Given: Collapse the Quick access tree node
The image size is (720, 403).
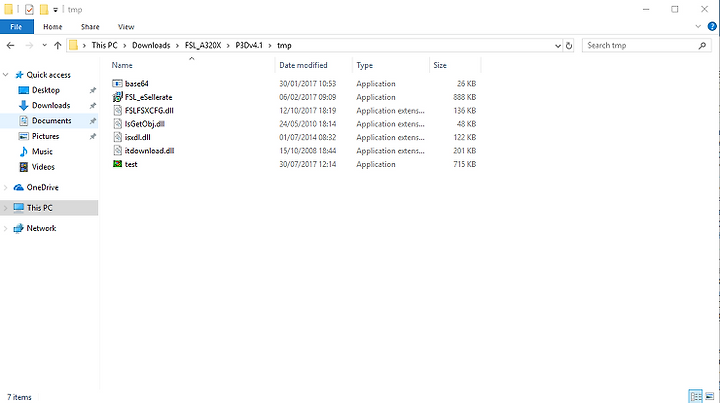Looking at the screenshot, I should point(6,75).
